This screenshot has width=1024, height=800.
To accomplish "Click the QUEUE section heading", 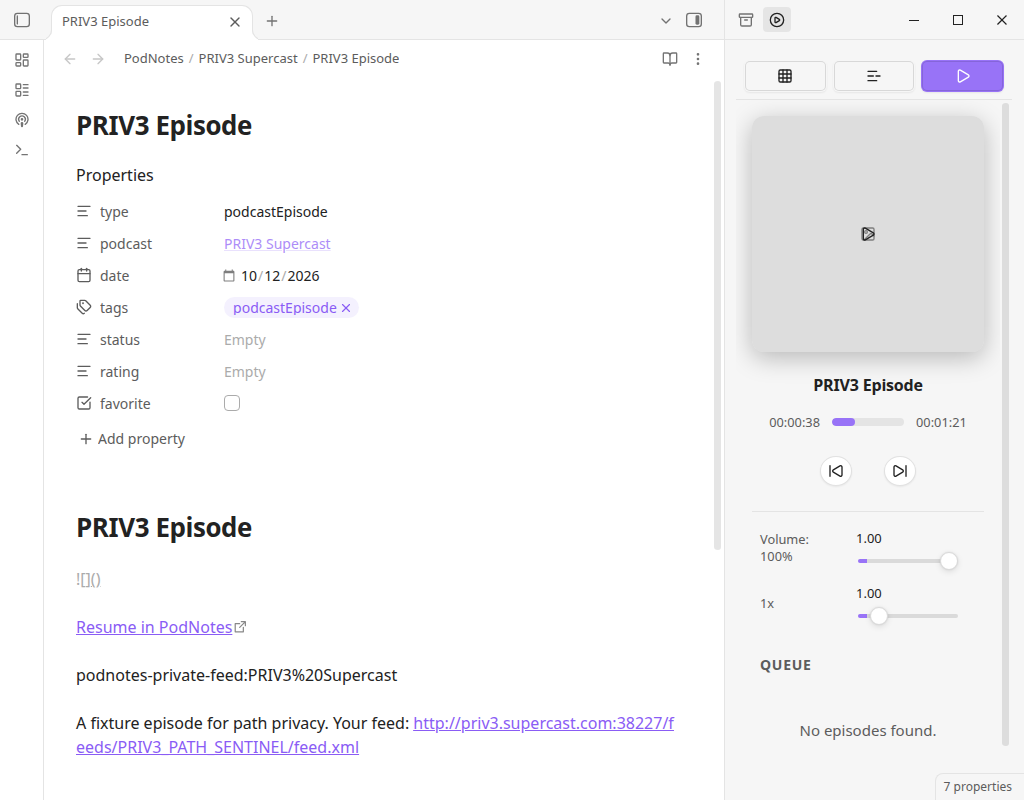I will click(786, 665).
